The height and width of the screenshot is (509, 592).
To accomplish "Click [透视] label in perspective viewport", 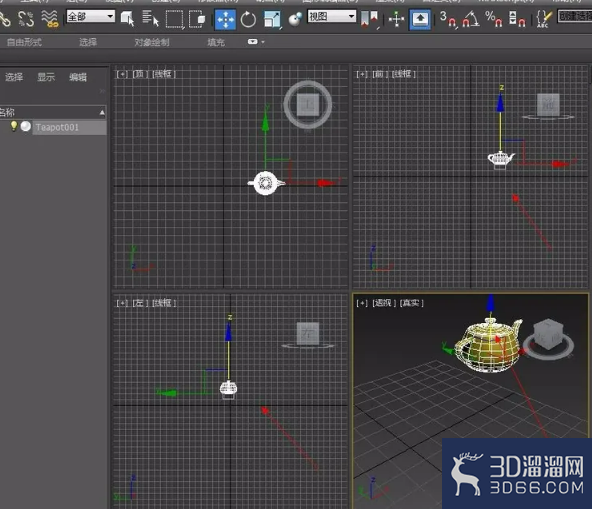I will click(384, 303).
